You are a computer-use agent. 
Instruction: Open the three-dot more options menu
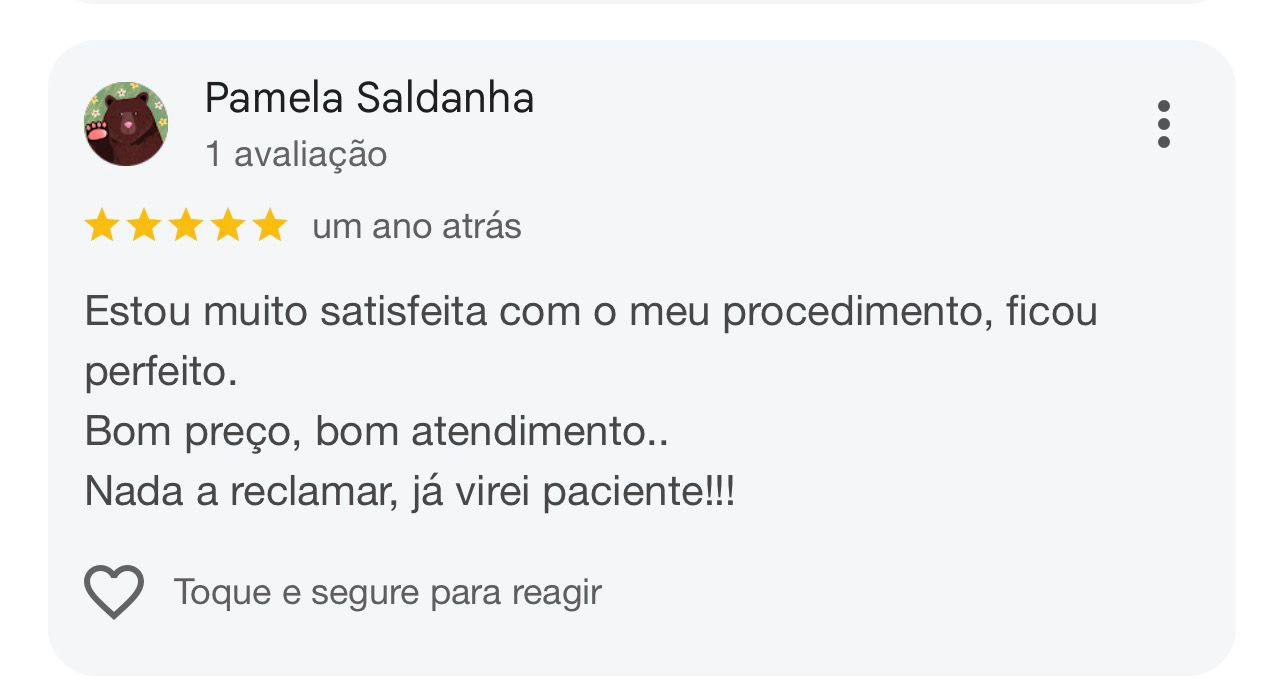point(1163,124)
